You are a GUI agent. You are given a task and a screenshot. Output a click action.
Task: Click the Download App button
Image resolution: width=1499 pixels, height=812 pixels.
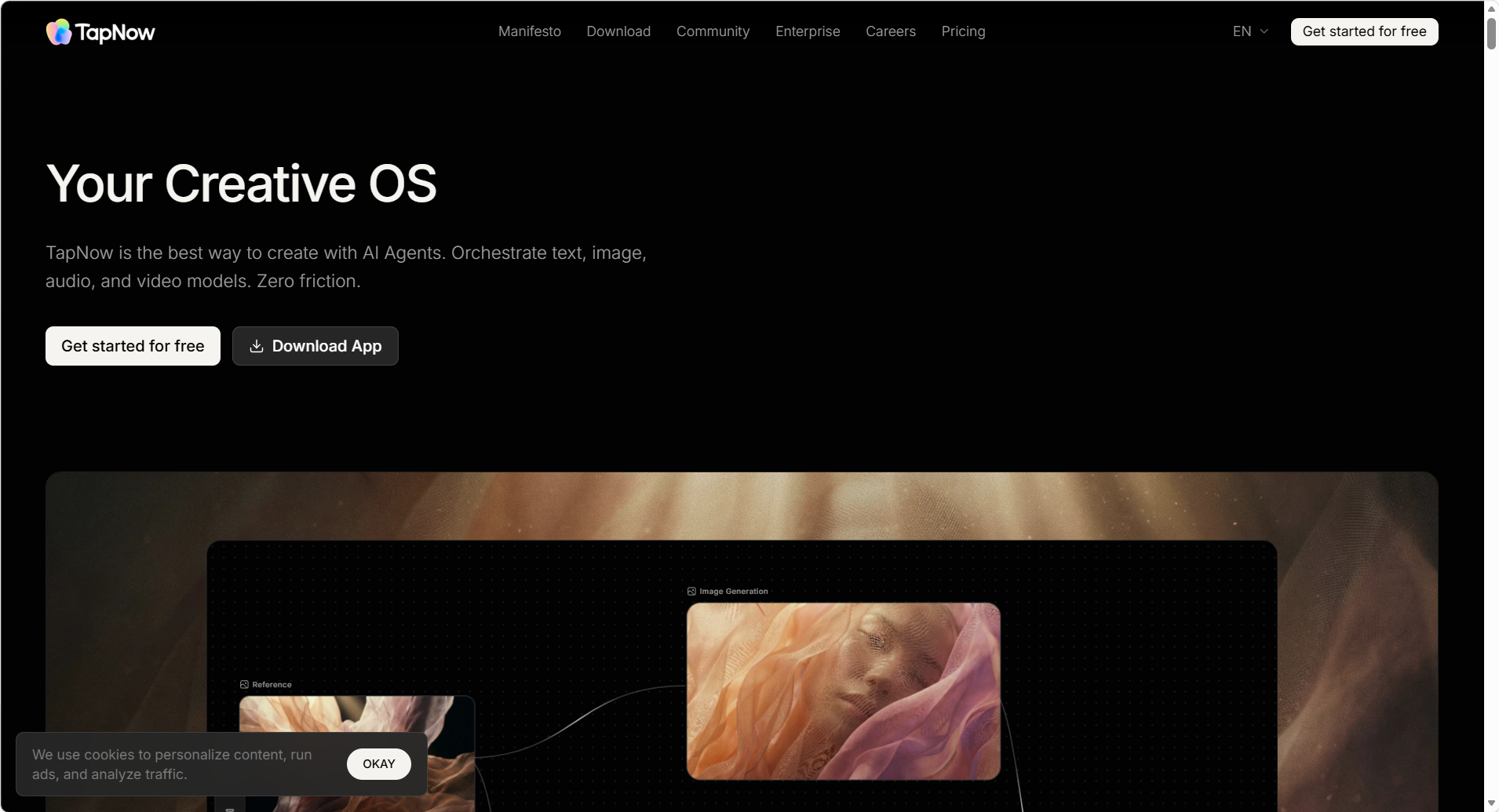click(x=315, y=346)
